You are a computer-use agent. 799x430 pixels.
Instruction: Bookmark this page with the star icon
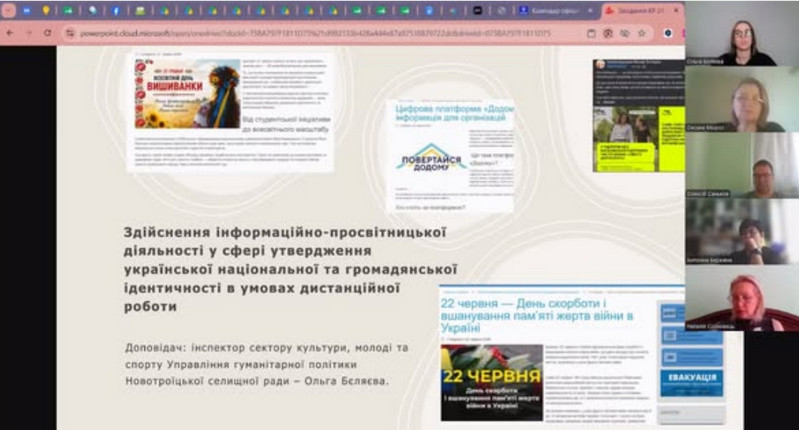point(642,33)
